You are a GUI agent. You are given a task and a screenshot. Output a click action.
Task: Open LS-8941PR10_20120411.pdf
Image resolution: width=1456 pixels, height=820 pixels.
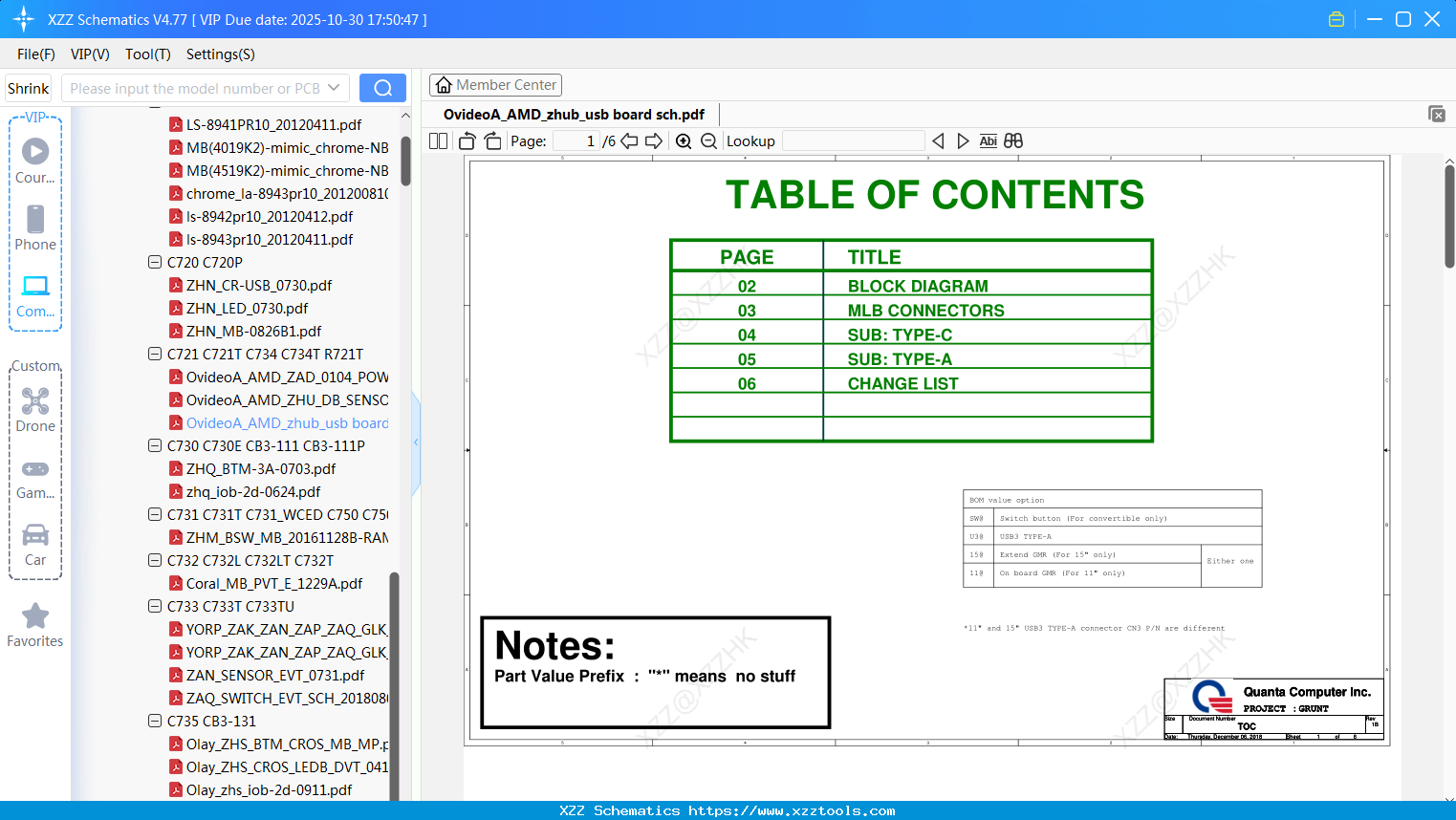click(273, 124)
